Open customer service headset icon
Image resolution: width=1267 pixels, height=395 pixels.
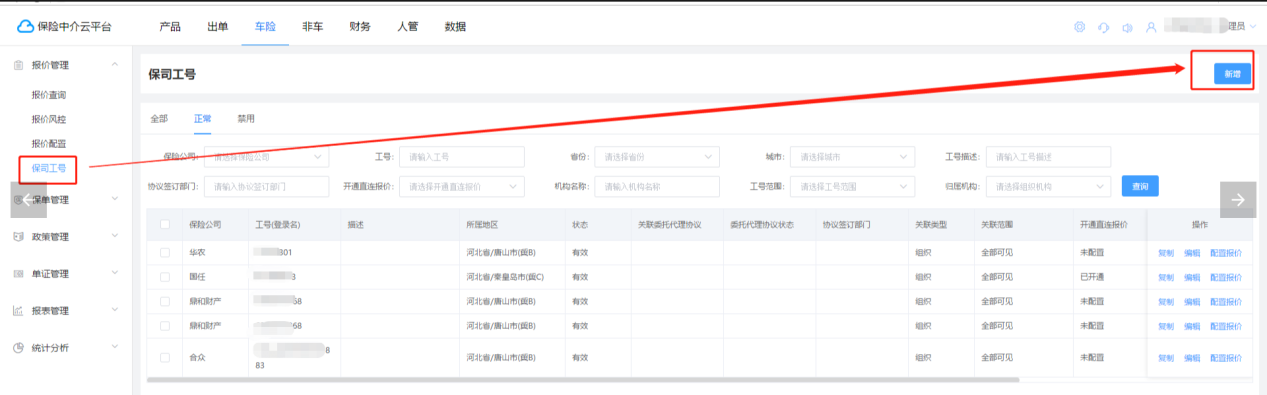click(1103, 27)
